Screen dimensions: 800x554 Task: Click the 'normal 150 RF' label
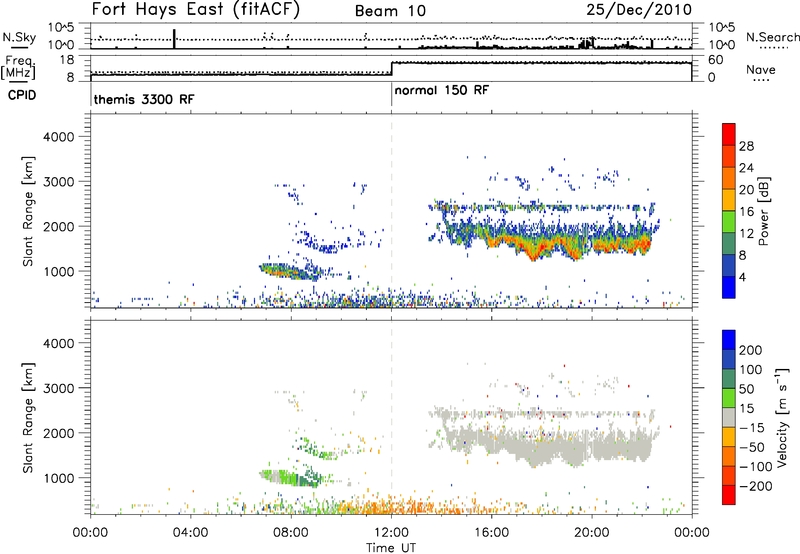[x=442, y=90]
